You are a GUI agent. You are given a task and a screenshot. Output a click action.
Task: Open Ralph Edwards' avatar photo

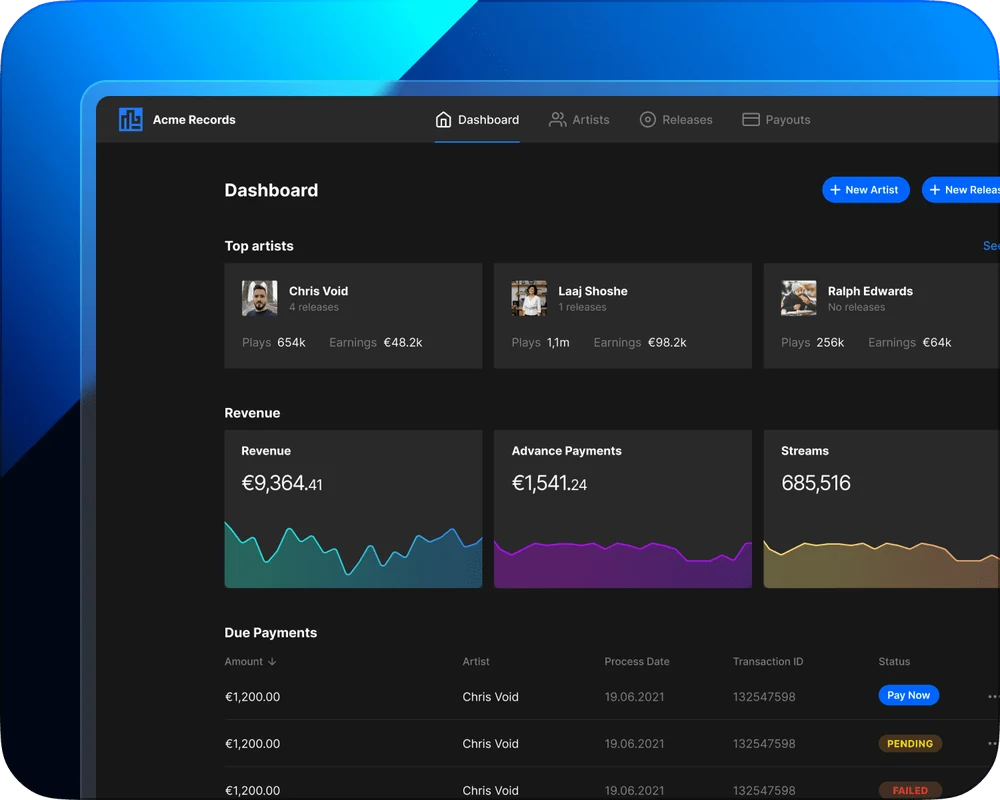tap(798, 298)
